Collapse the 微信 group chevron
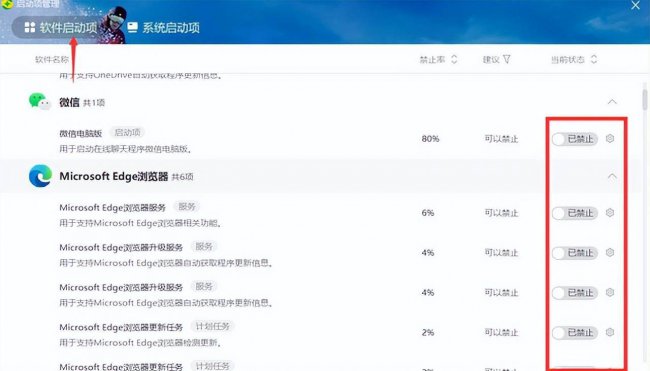650x371 pixels. point(612,102)
